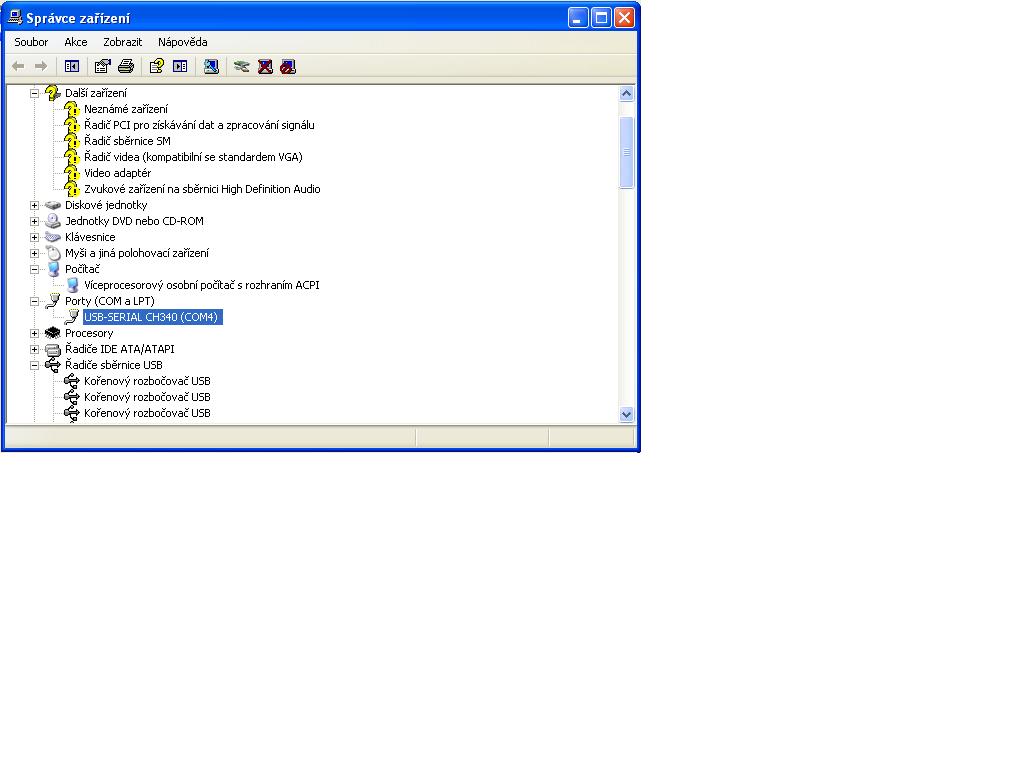
Task: Select the Neznámé zařízení device
Action: 126,109
